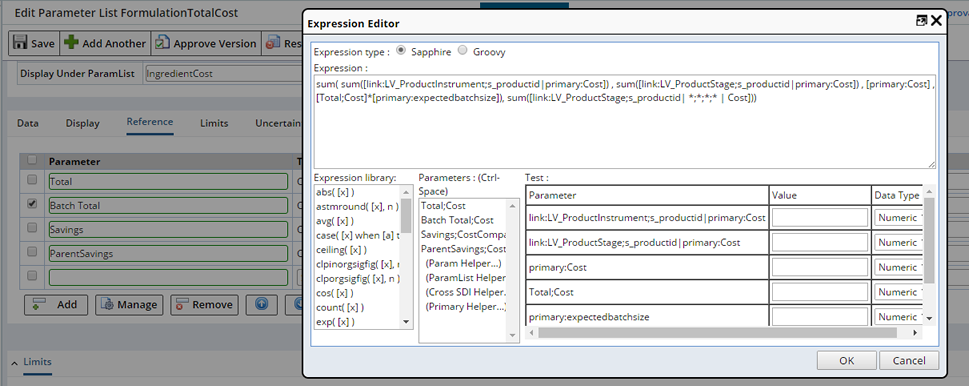Click the blue move up arrow icon
The image size is (969, 386).
(x=261, y=304)
